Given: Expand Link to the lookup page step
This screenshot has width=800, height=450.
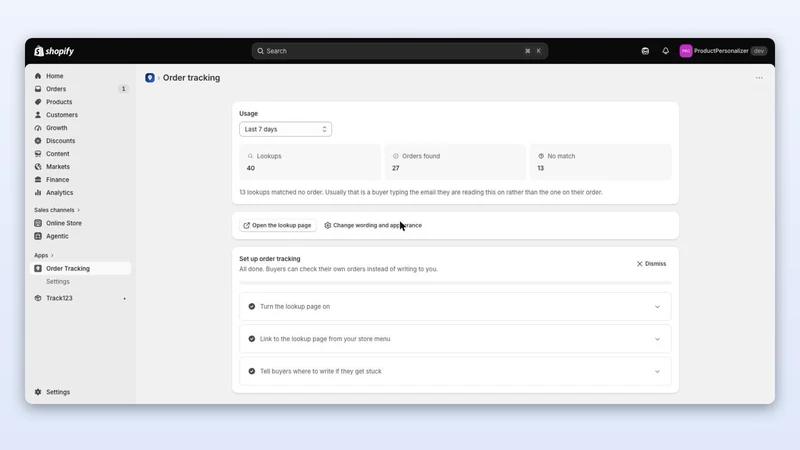Looking at the screenshot, I should (x=657, y=339).
